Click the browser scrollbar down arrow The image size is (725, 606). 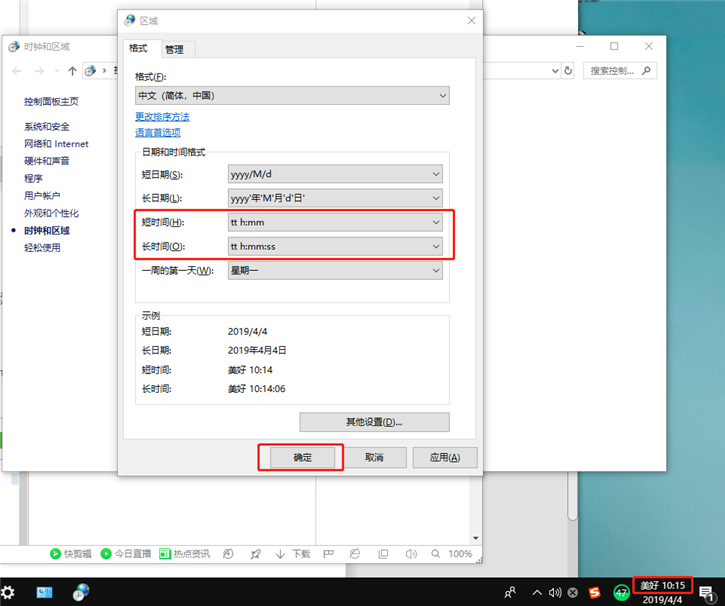click(x=476, y=538)
